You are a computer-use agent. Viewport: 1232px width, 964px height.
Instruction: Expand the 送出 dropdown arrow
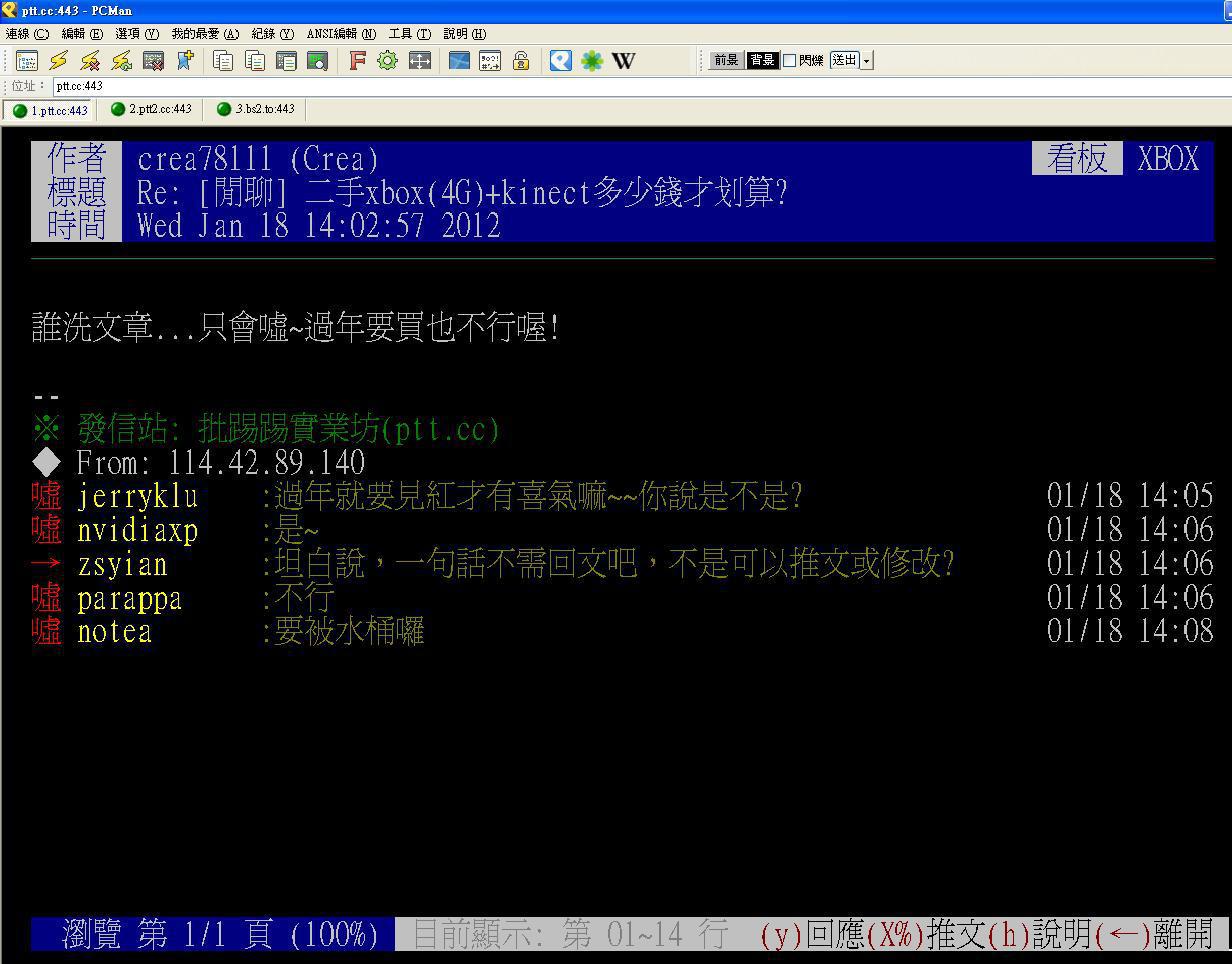(866, 61)
